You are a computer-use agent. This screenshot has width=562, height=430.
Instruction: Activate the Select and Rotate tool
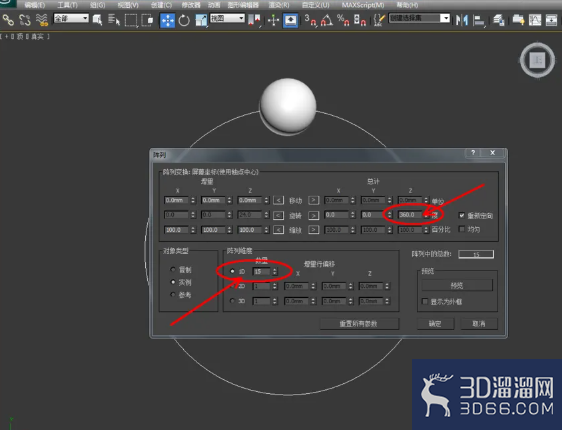(184, 20)
